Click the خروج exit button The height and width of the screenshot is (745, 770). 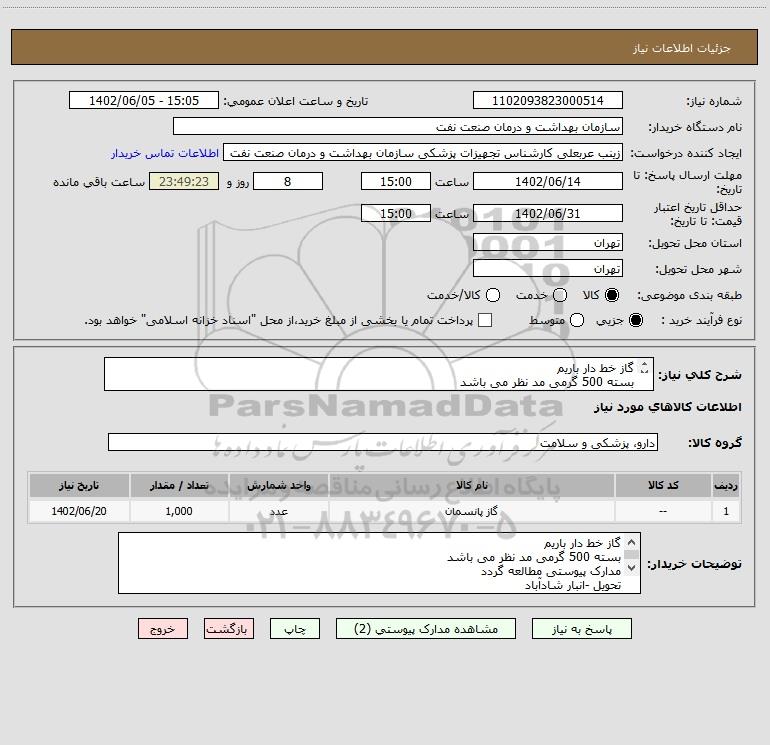click(x=163, y=629)
